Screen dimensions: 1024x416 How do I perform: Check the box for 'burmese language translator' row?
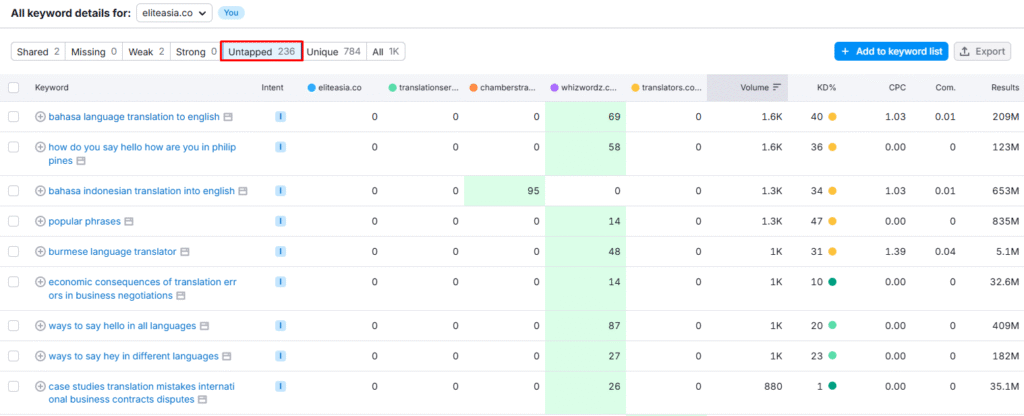(x=14, y=252)
